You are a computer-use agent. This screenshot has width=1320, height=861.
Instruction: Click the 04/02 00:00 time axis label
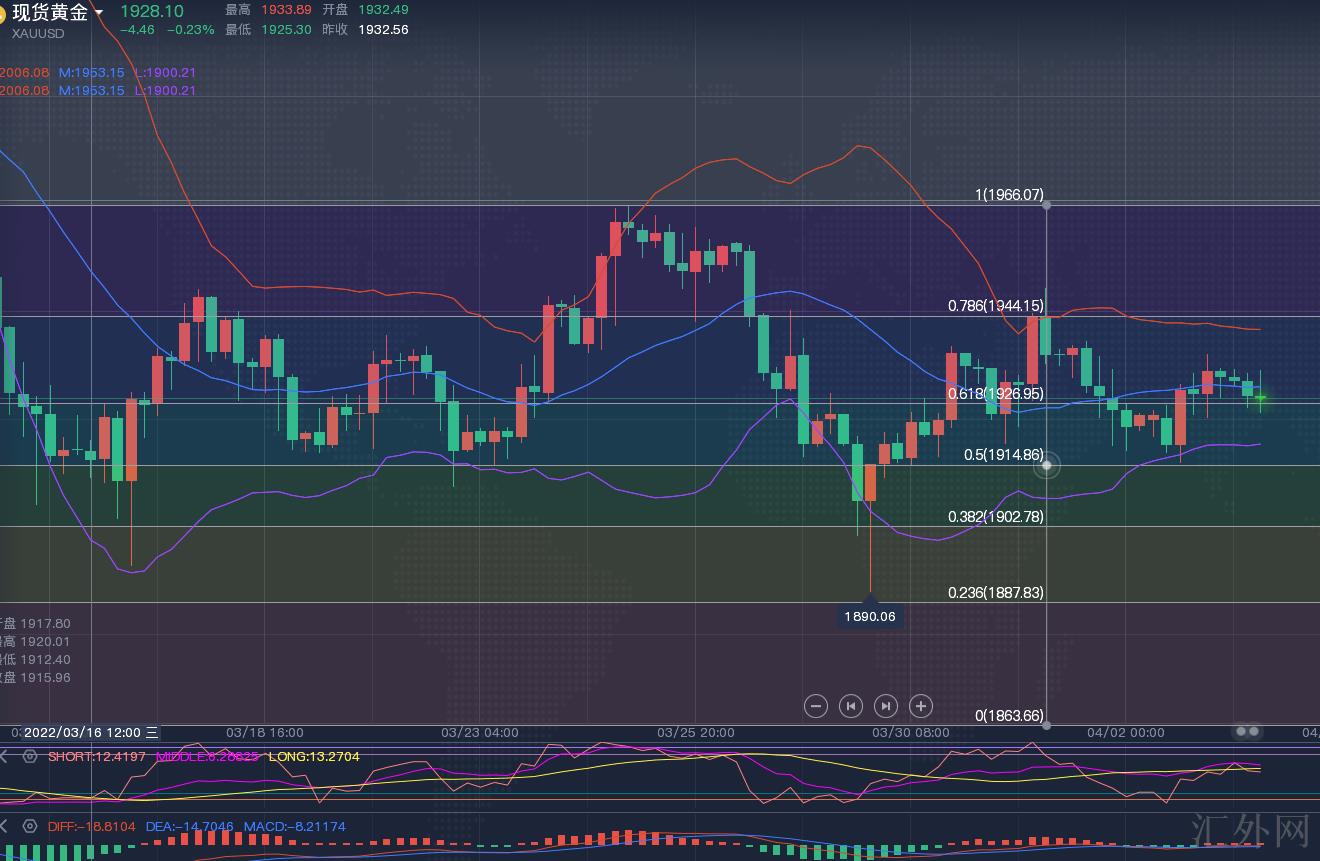1126,733
